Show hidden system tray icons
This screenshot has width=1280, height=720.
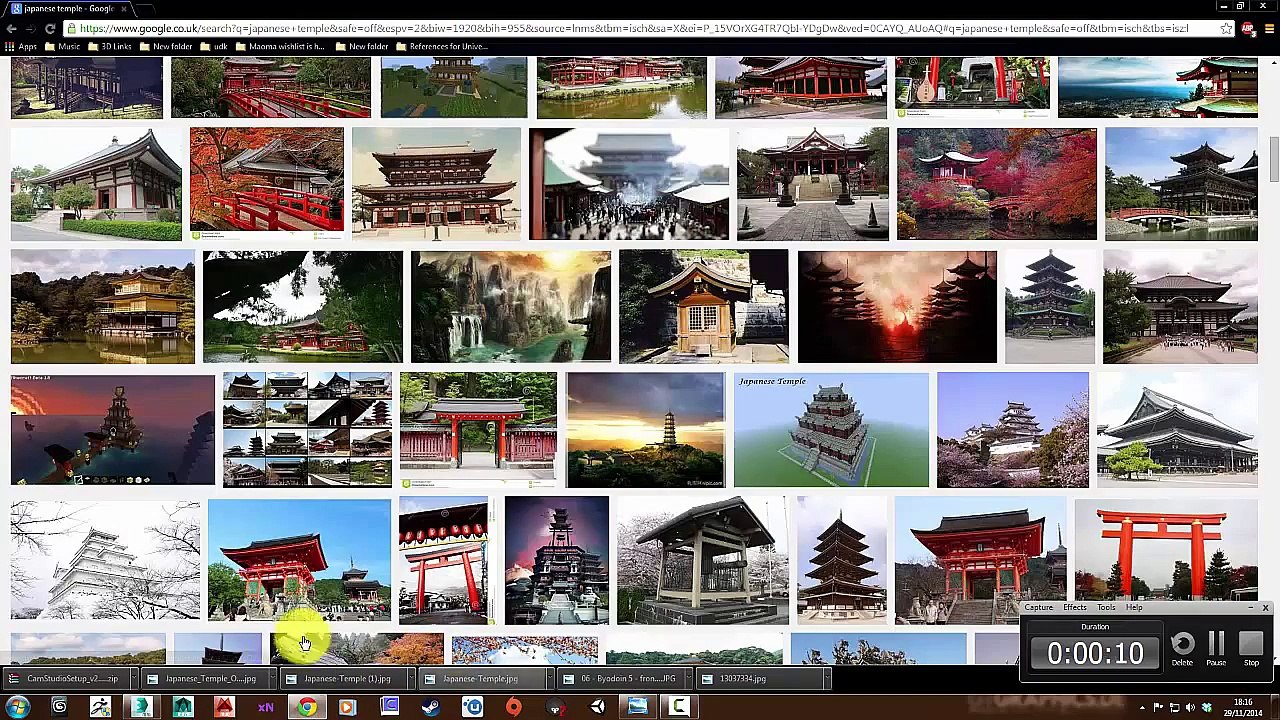point(1144,708)
